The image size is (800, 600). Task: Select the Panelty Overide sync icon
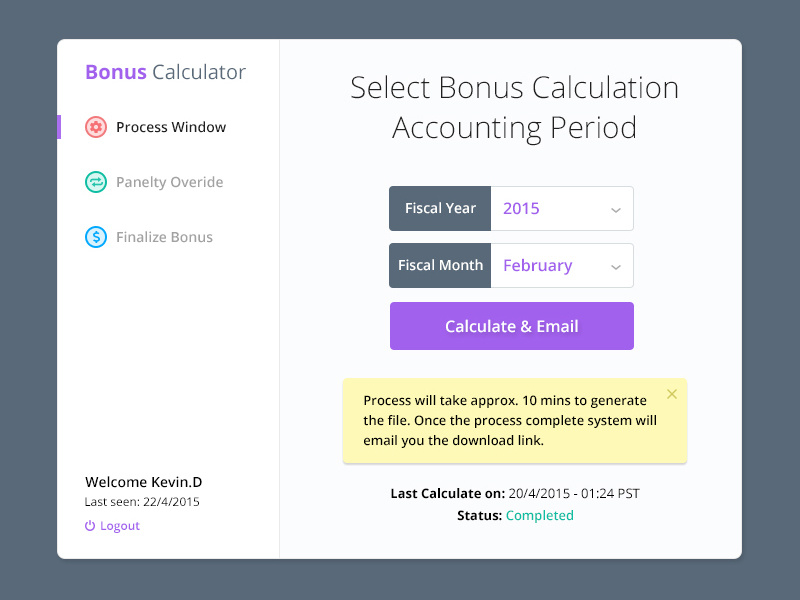pyautogui.click(x=96, y=182)
